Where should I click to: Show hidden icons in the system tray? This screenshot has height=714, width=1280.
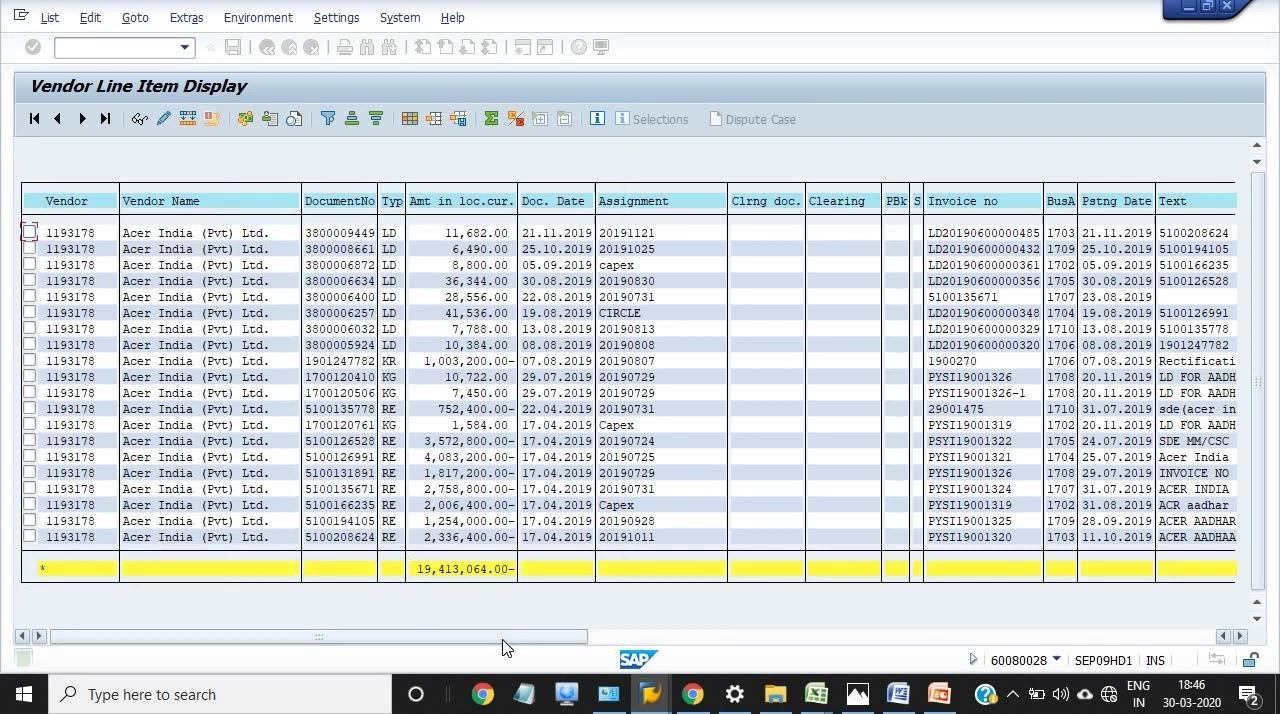click(1012, 694)
